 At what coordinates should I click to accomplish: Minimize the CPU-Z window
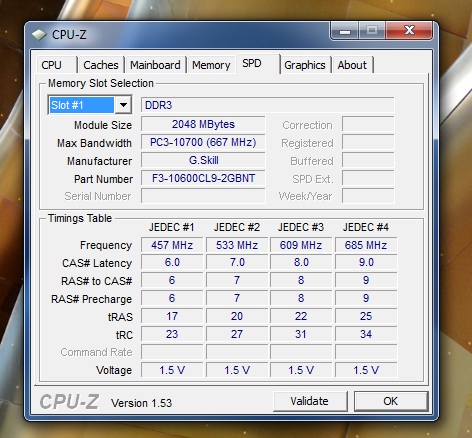click(x=345, y=31)
